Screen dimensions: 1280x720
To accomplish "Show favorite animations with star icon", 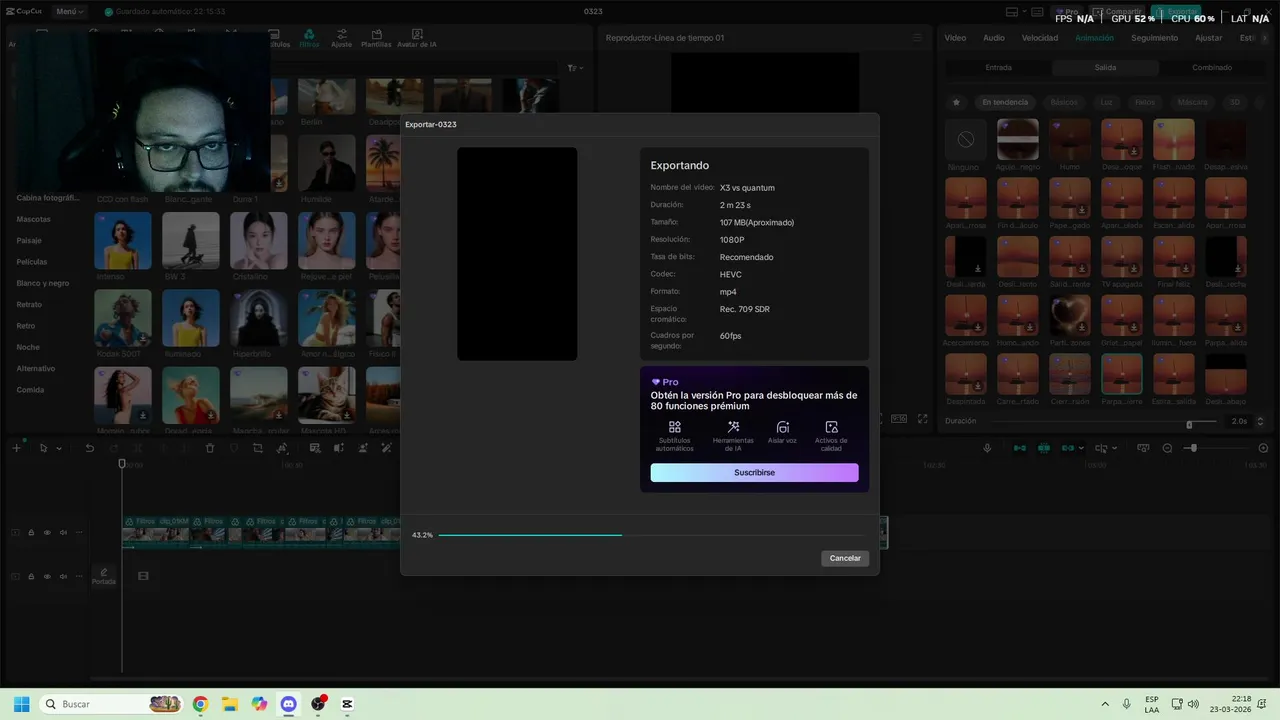I will pos(956,102).
